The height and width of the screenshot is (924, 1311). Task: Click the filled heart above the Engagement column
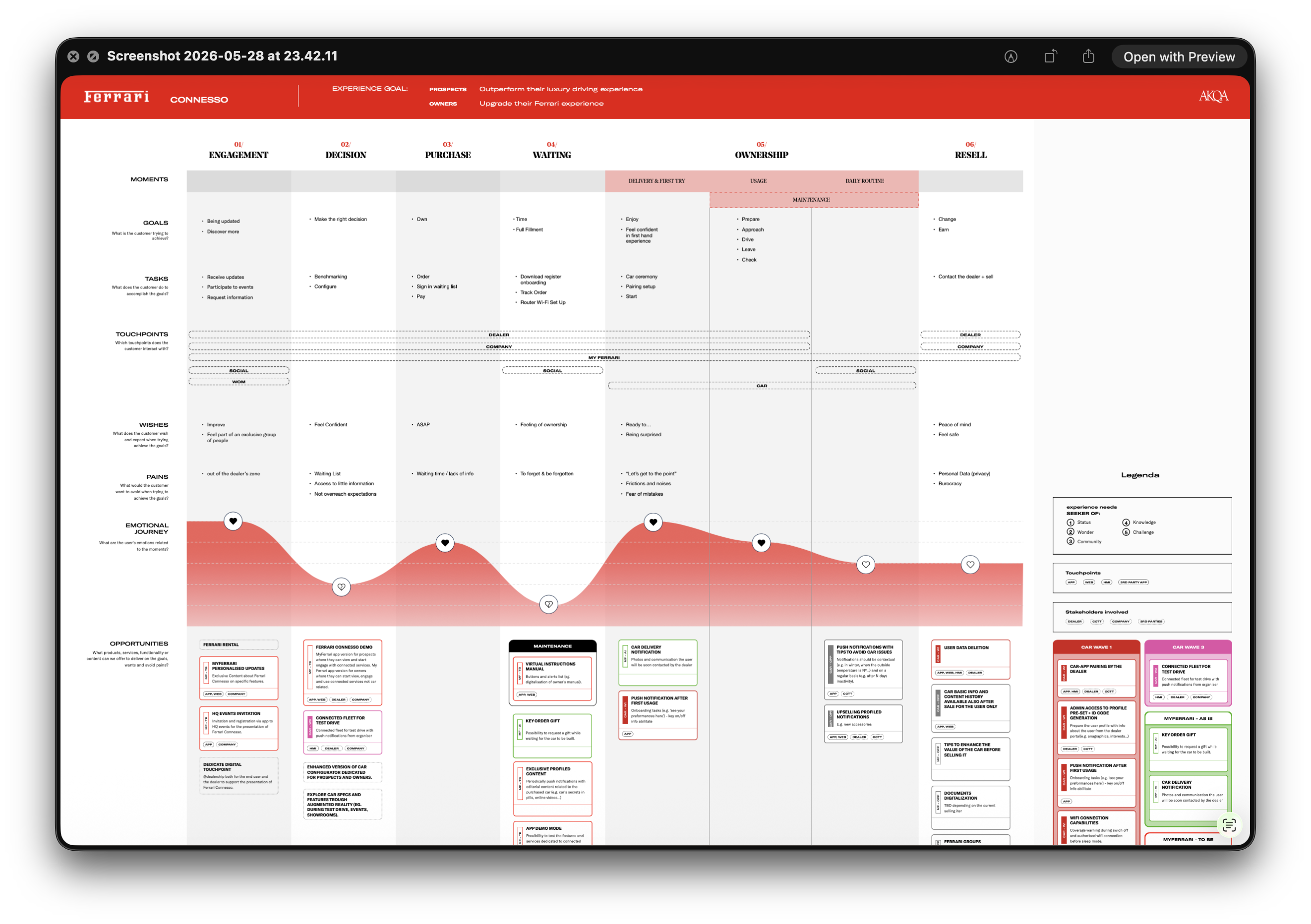tap(233, 521)
